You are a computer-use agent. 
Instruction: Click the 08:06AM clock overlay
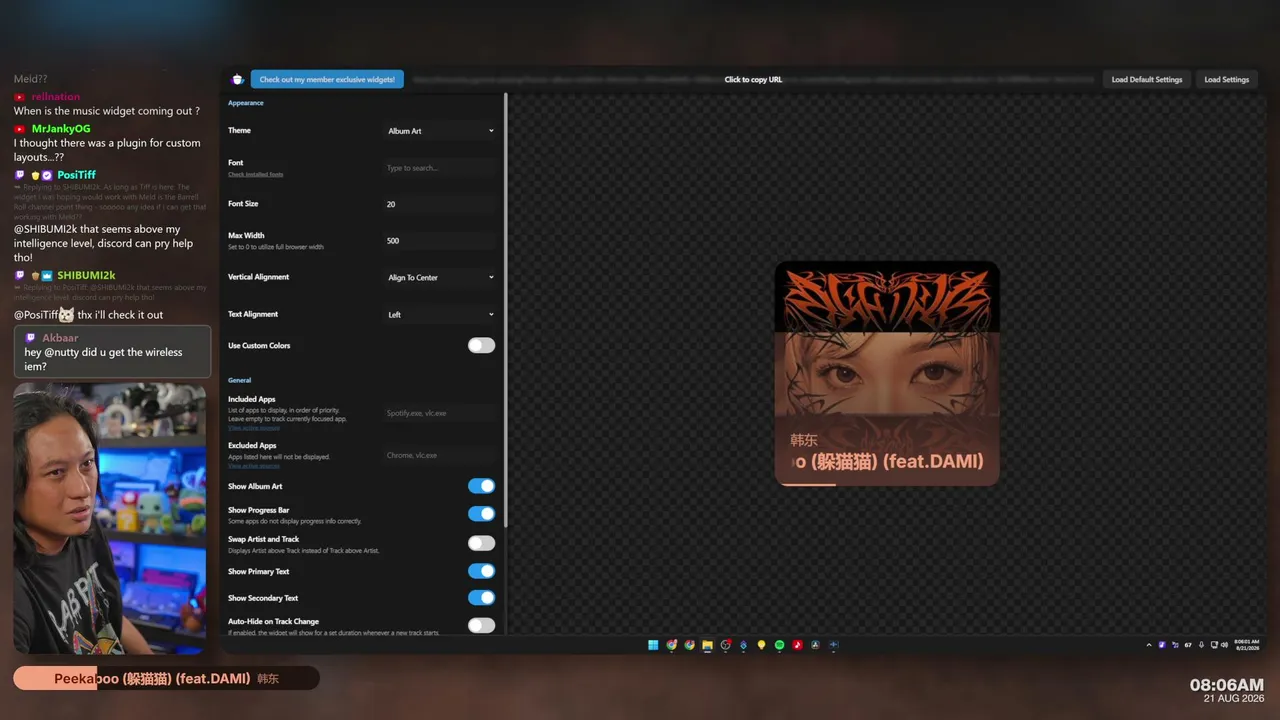tap(1226, 685)
